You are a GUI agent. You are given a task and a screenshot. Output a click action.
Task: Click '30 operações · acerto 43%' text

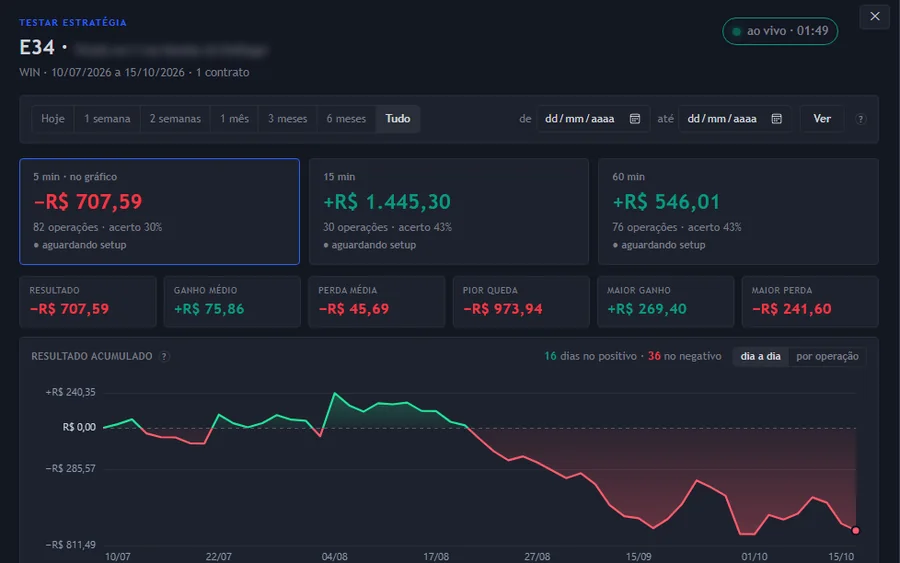[387, 227]
